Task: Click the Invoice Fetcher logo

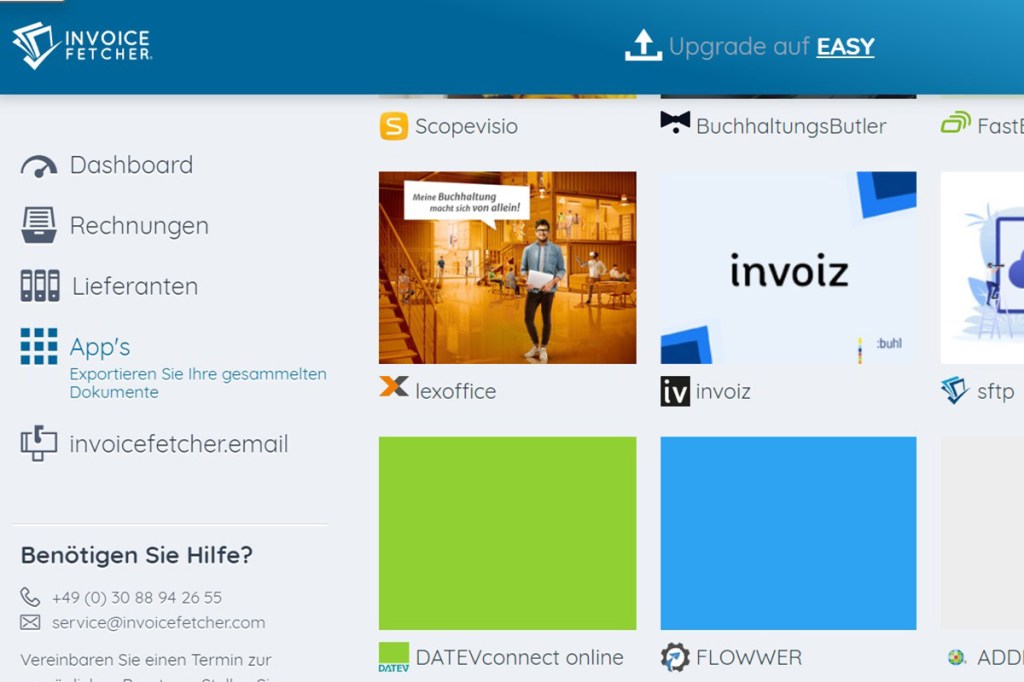Action: tap(82, 45)
